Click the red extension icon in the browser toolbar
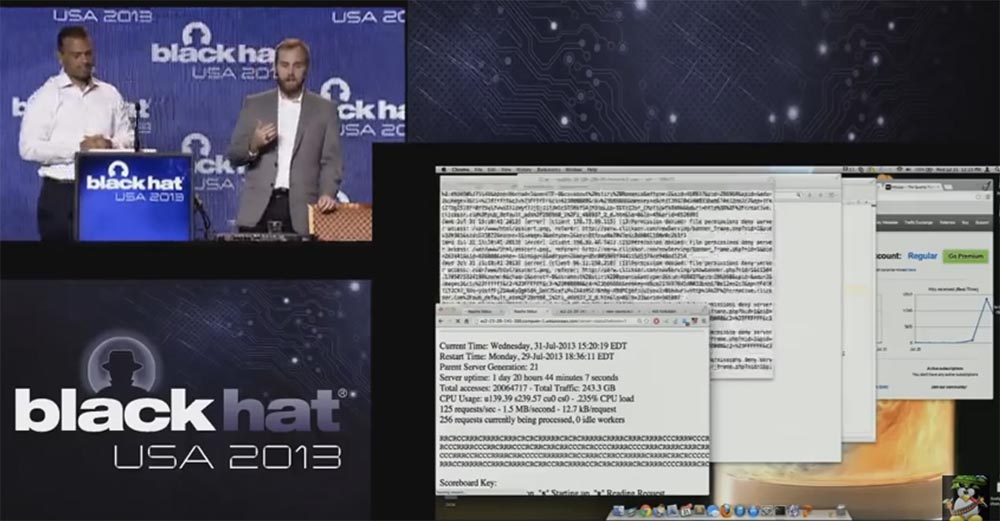Image resolution: width=1000 pixels, height=521 pixels. 656,321
